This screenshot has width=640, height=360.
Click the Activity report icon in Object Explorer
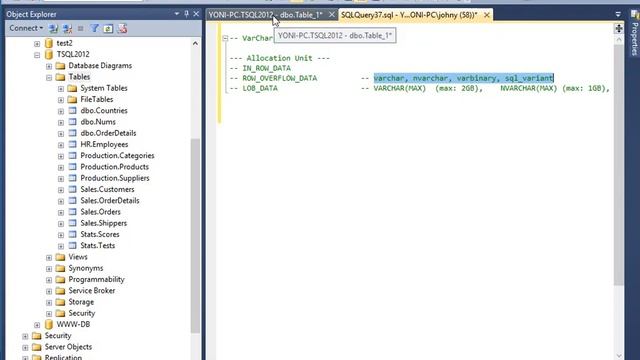pyautogui.click(x=122, y=29)
